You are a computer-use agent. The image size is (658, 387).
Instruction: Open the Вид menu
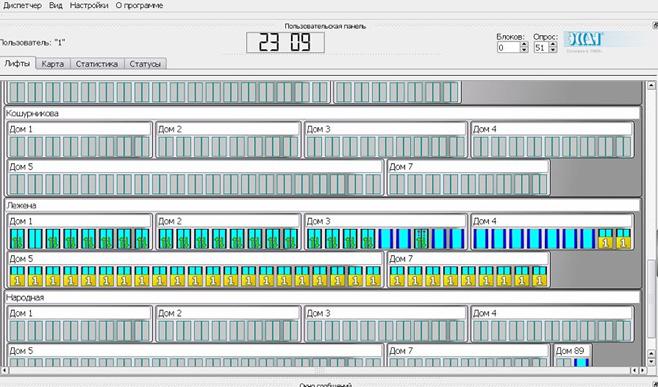[56, 5]
